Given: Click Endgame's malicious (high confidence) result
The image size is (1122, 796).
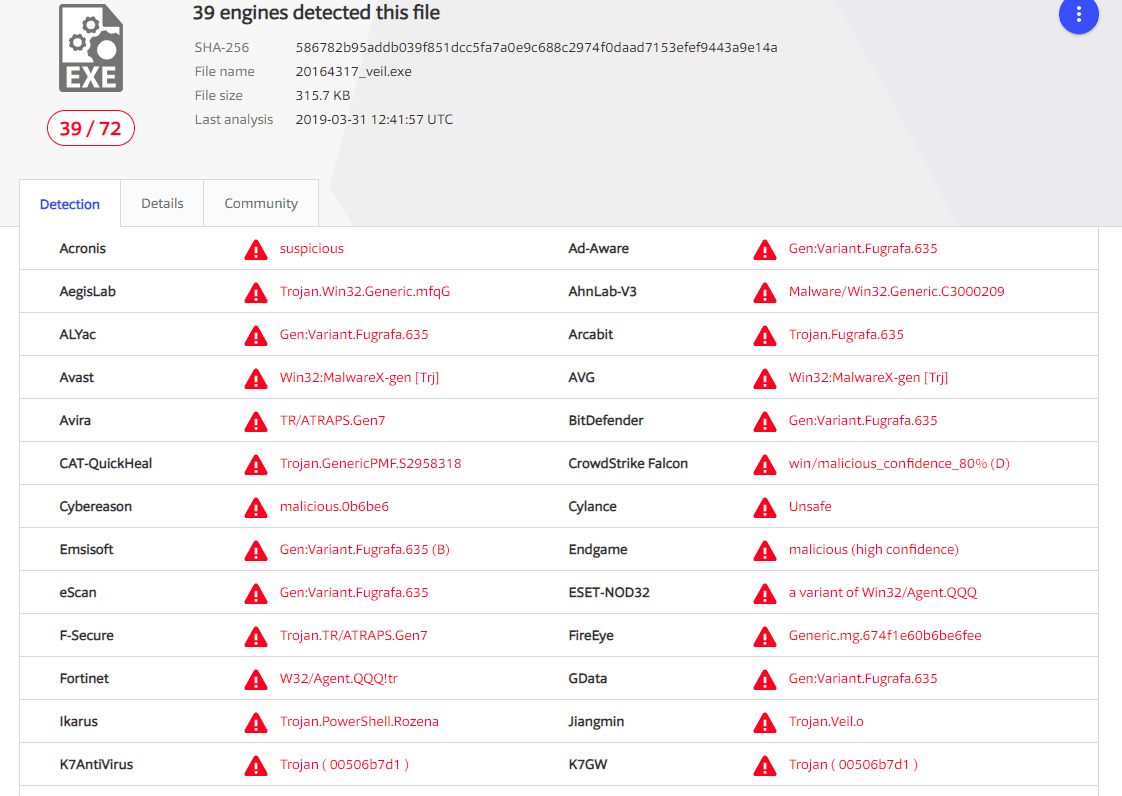Looking at the screenshot, I should point(874,549).
